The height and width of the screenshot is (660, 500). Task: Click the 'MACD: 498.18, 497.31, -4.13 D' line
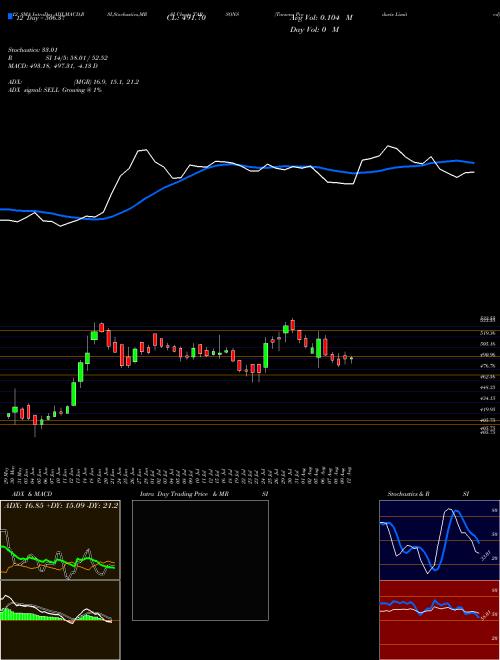coord(54,66)
